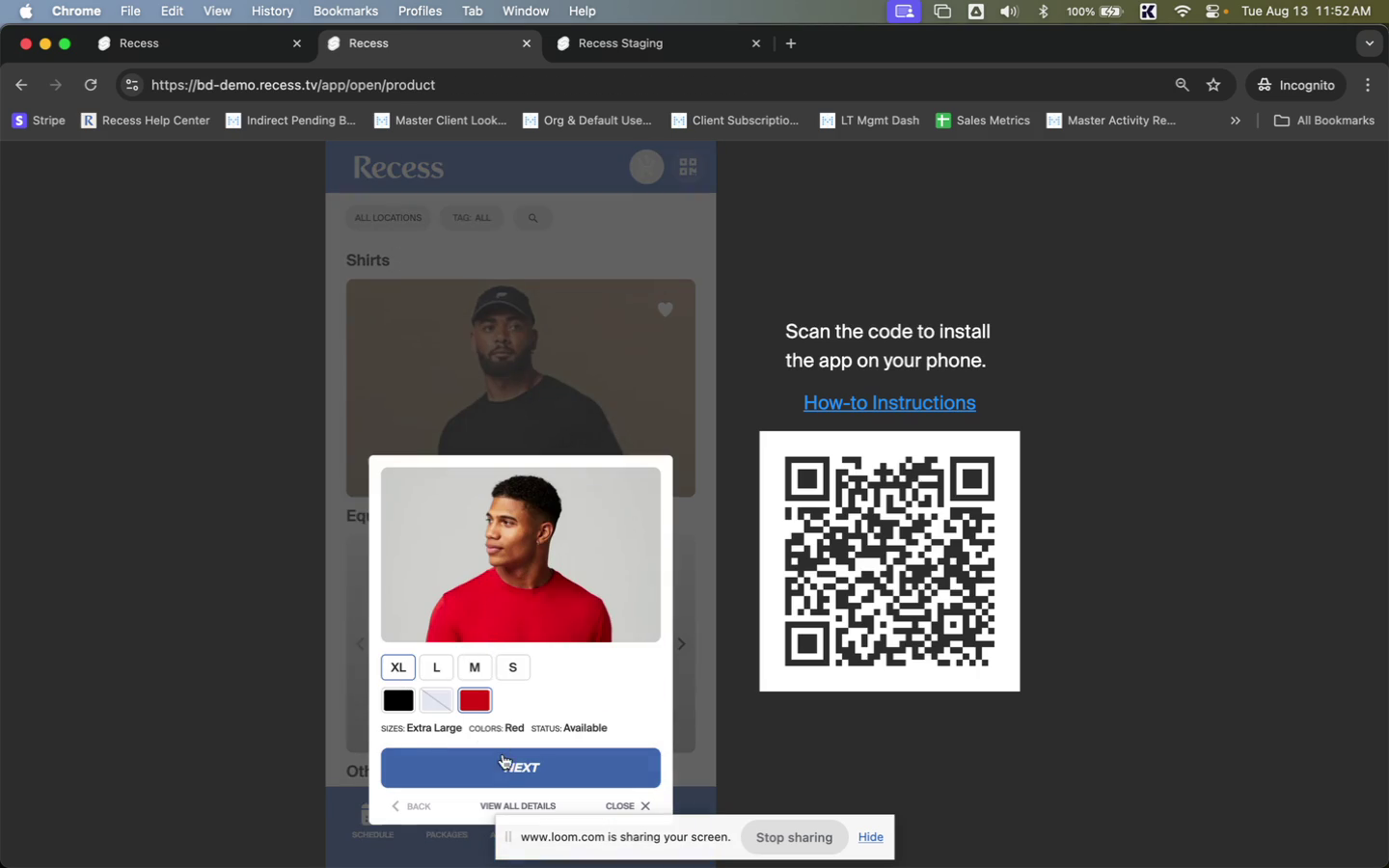
Task: Reload the current page
Action: (x=91, y=85)
